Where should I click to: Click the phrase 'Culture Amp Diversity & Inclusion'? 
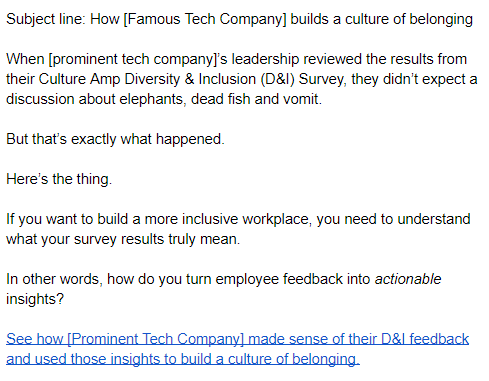pos(147,79)
